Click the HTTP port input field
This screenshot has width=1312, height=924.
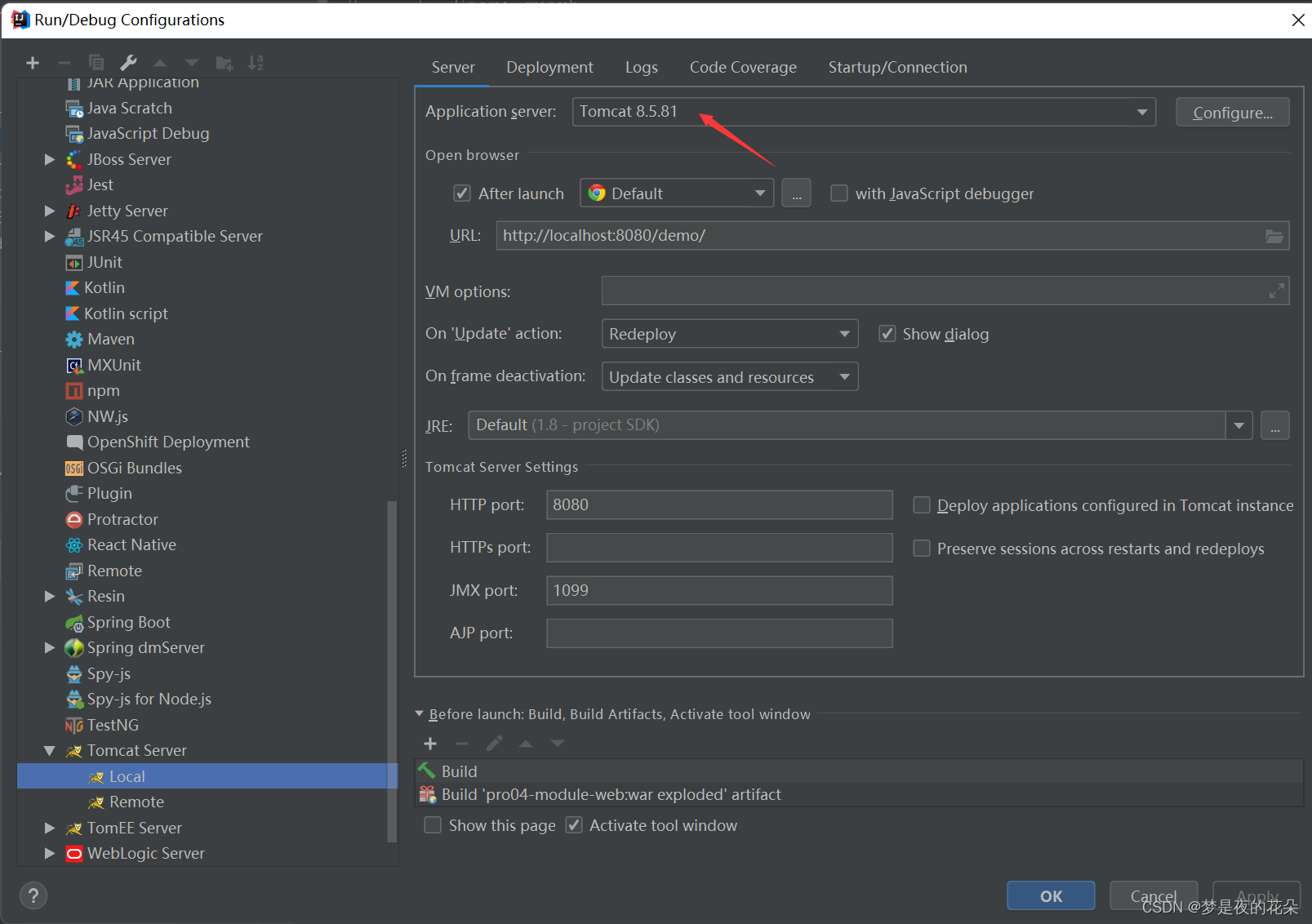click(x=719, y=504)
